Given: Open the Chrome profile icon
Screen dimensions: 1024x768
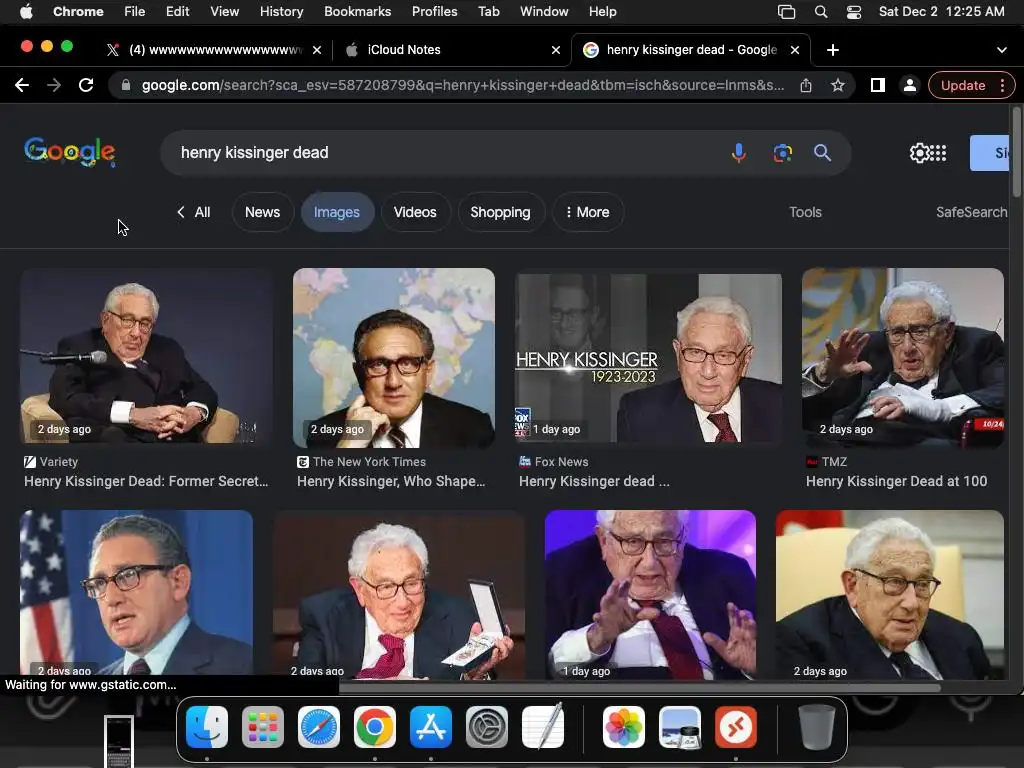Looking at the screenshot, I should 909,85.
